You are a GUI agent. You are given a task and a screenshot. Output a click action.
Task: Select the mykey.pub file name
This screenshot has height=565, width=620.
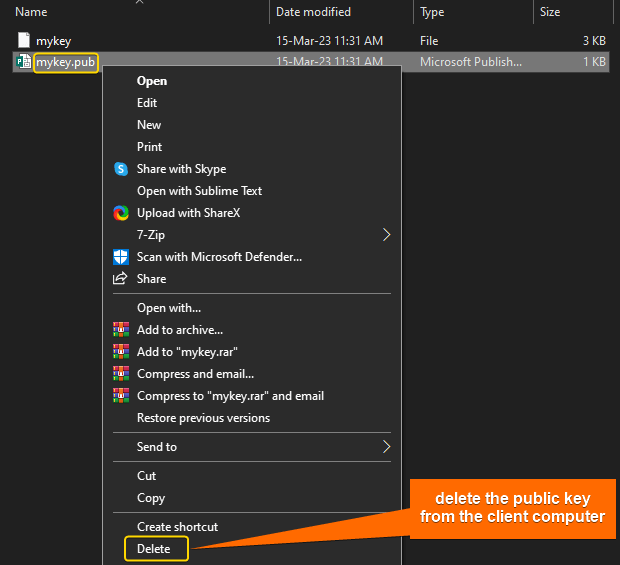65,62
